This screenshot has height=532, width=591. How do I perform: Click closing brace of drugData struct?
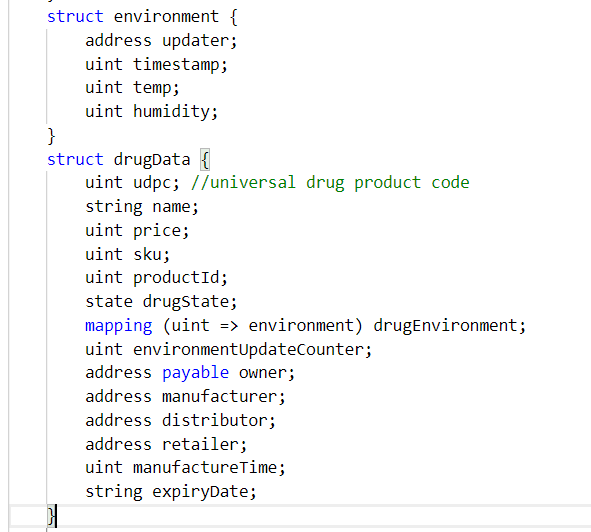click(x=51, y=516)
